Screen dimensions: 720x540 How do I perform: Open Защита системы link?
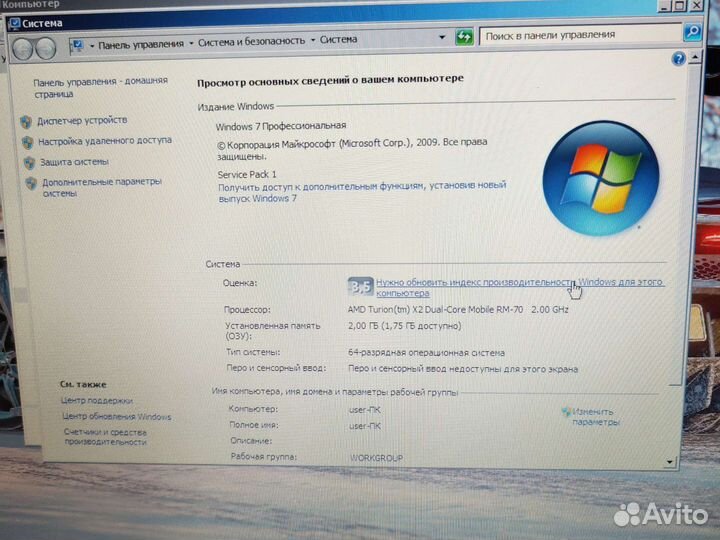(x=74, y=162)
